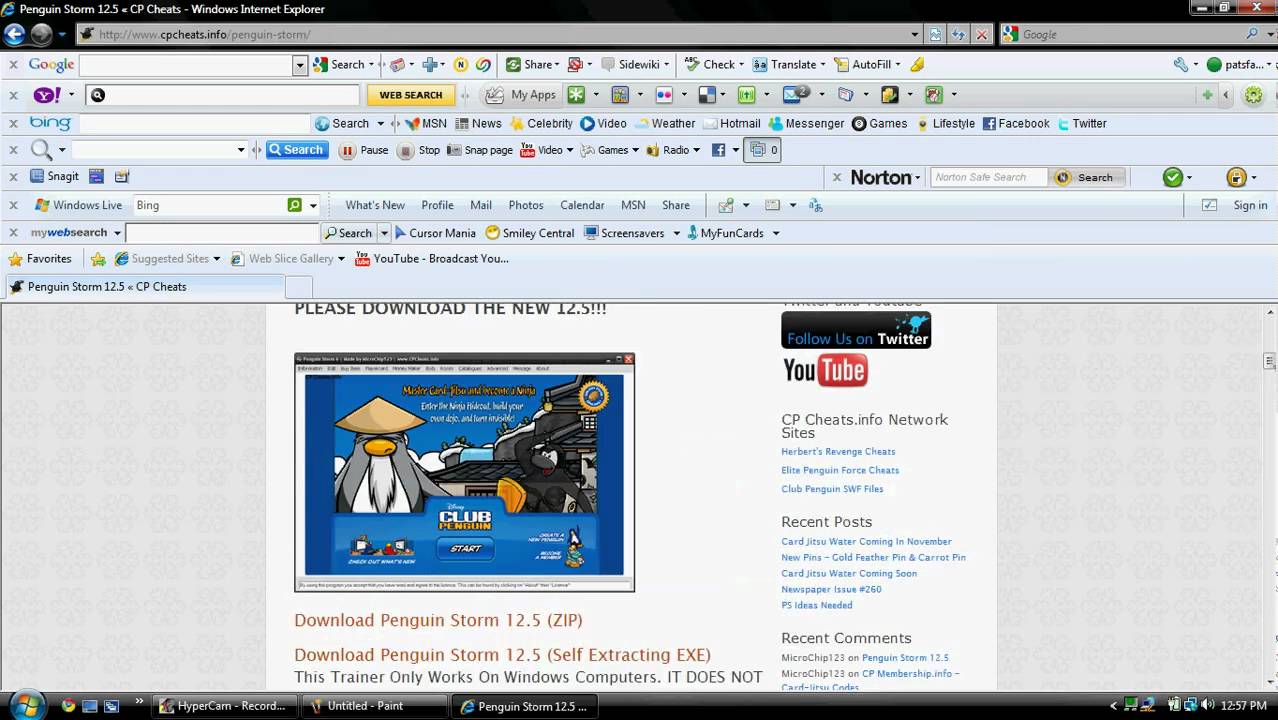Close the Bing toolbar with its X
This screenshot has width=1278, height=720.
[x=13, y=123]
